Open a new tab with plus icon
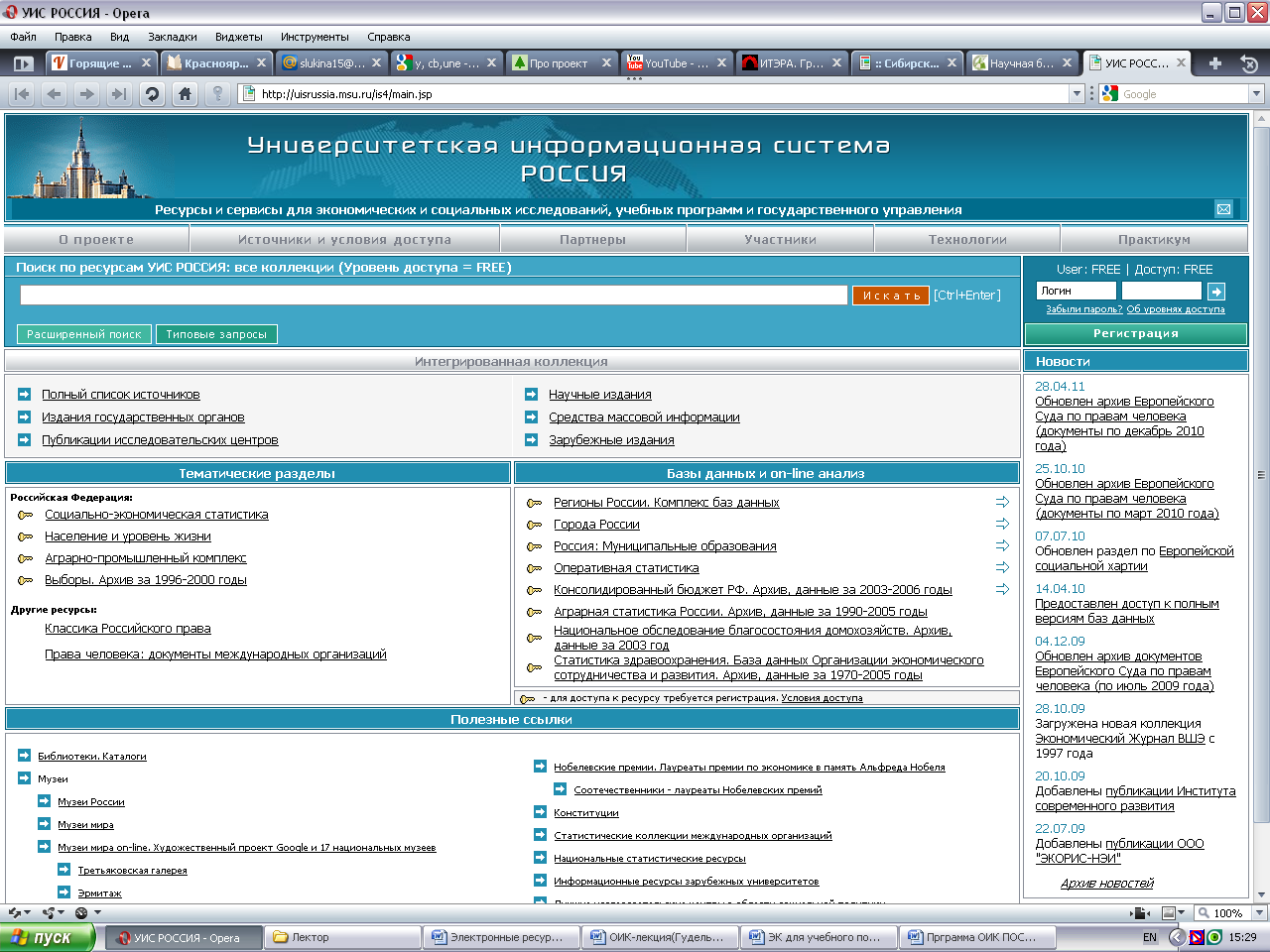Screen dimensions: 1270x952 pyautogui.click(x=1215, y=63)
